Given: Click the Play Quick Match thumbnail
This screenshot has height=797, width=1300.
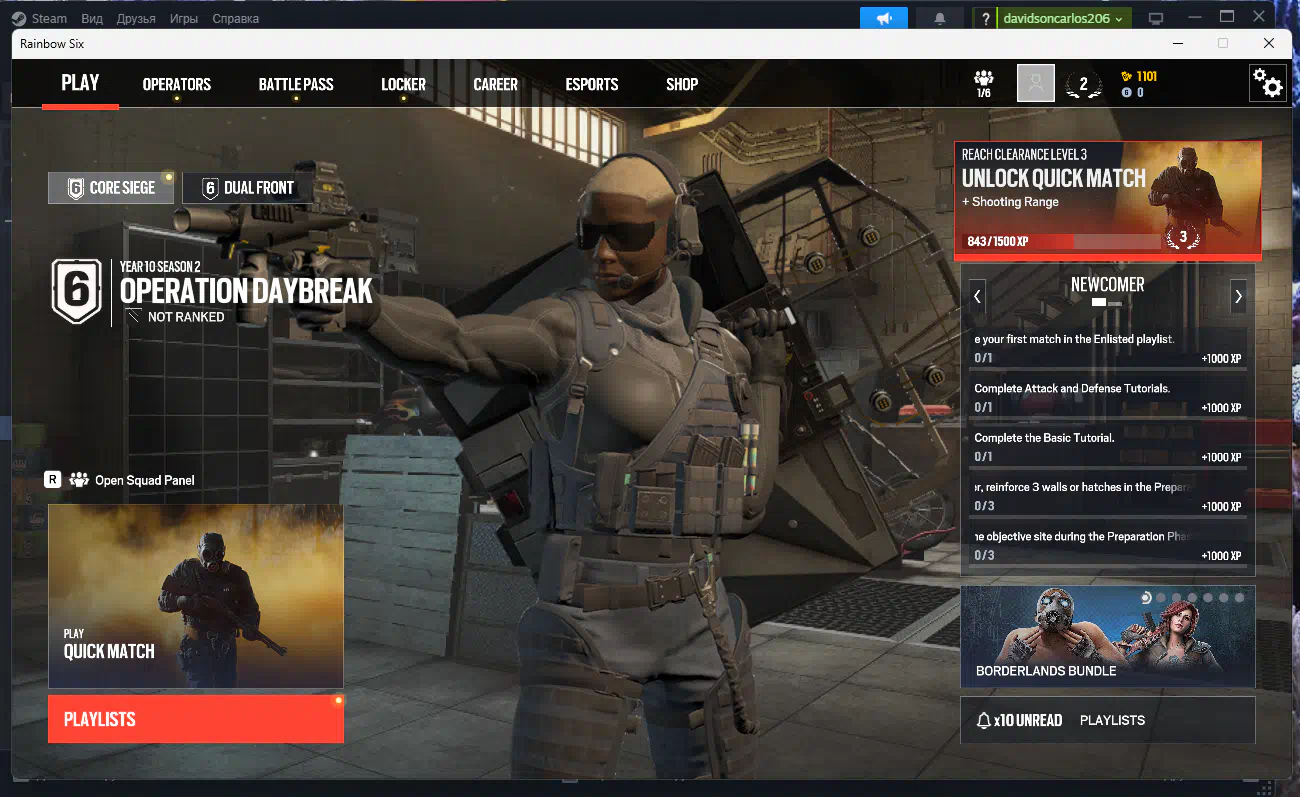Looking at the screenshot, I should click(x=196, y=596).
